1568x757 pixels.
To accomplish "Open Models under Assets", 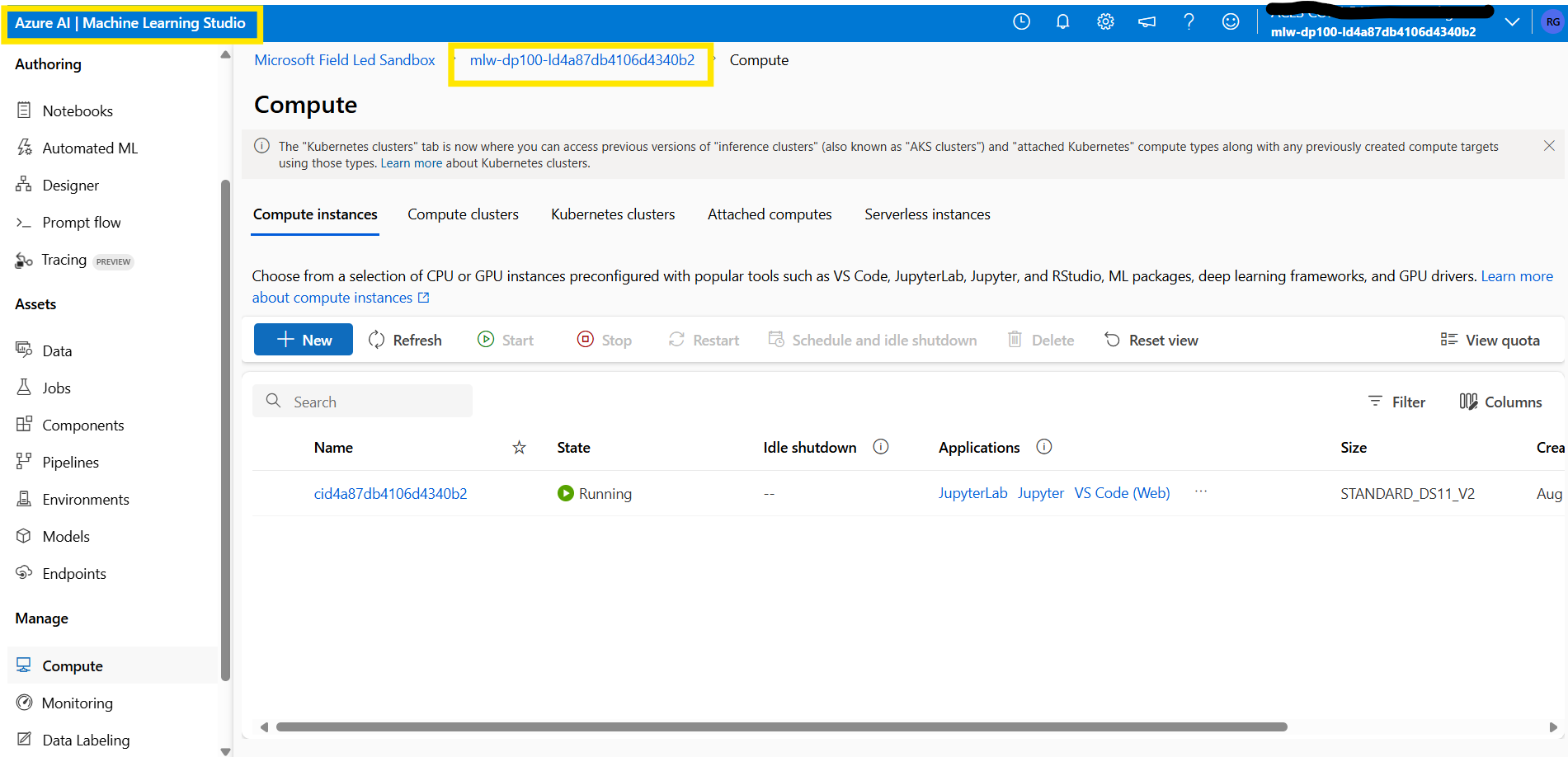I will pos(52,536).
